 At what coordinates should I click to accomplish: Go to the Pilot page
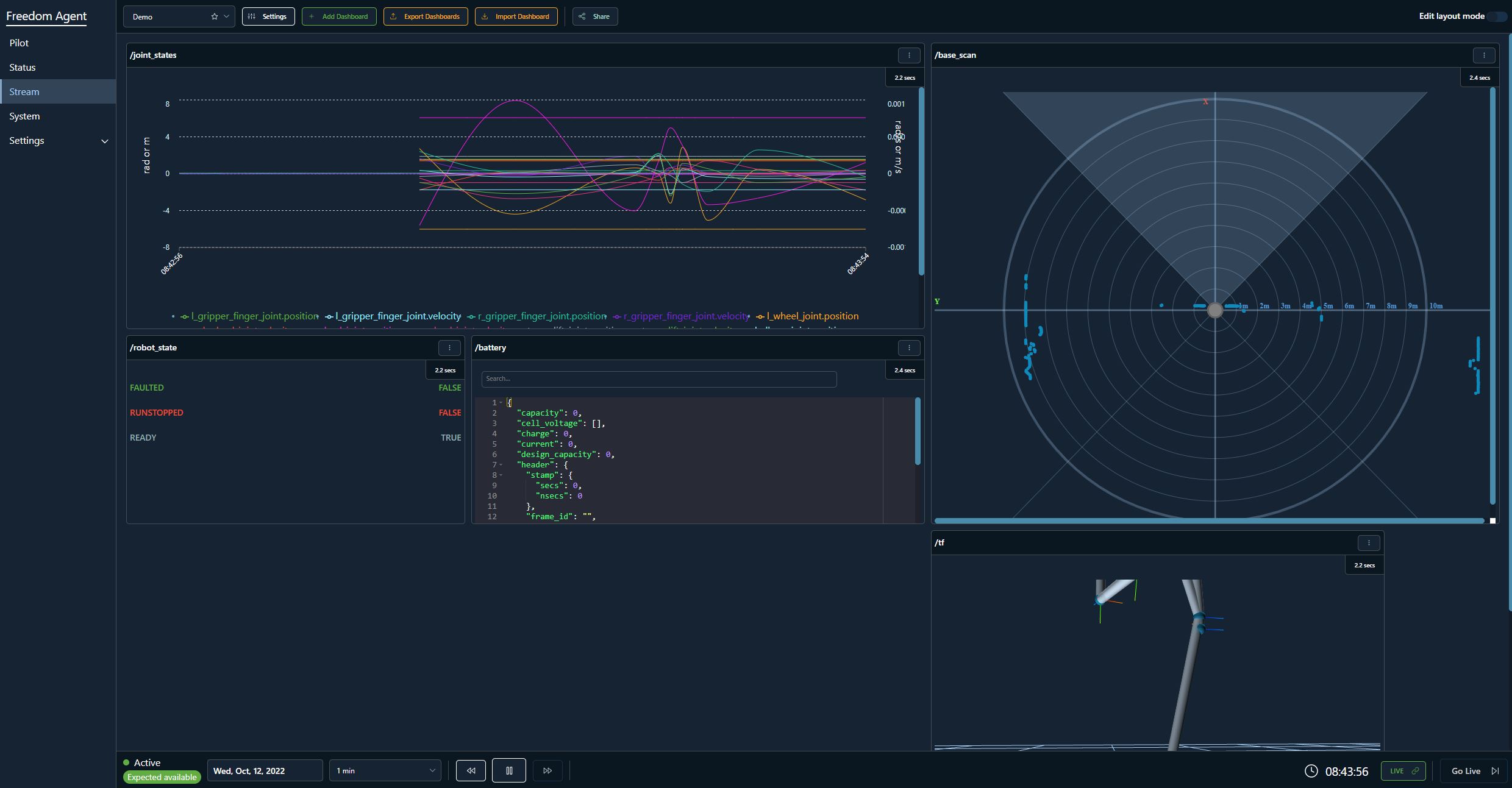pyautogui.click(x=19, y=43)
